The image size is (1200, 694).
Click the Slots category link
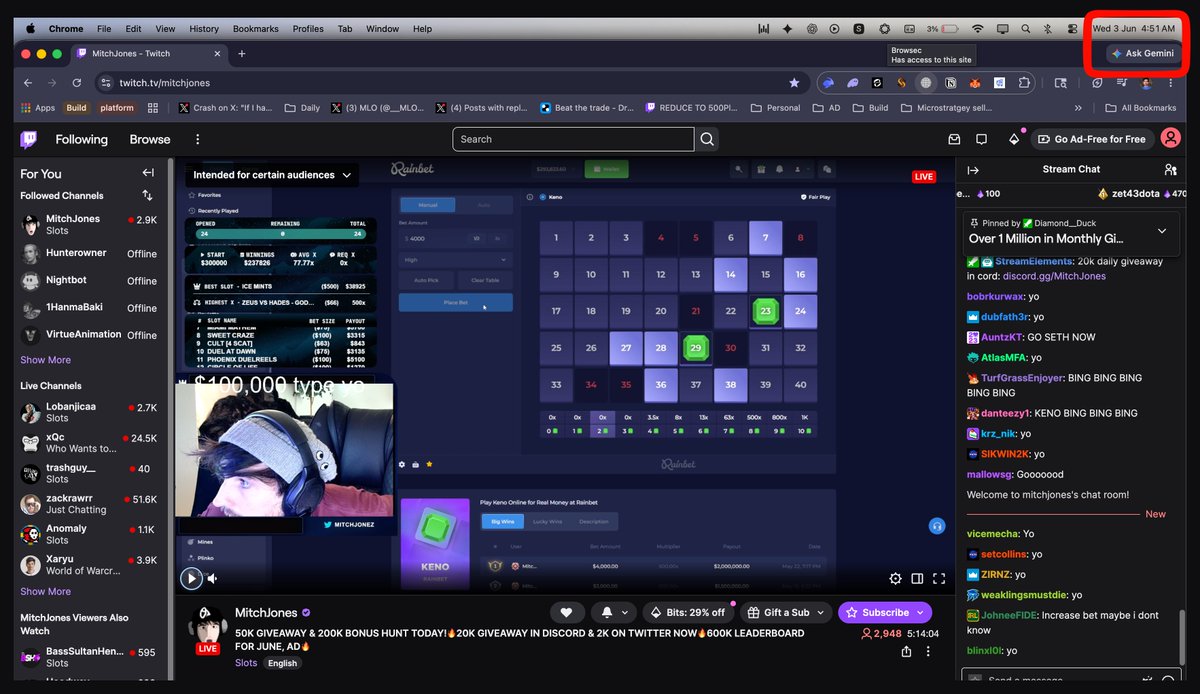pos(246,663)
